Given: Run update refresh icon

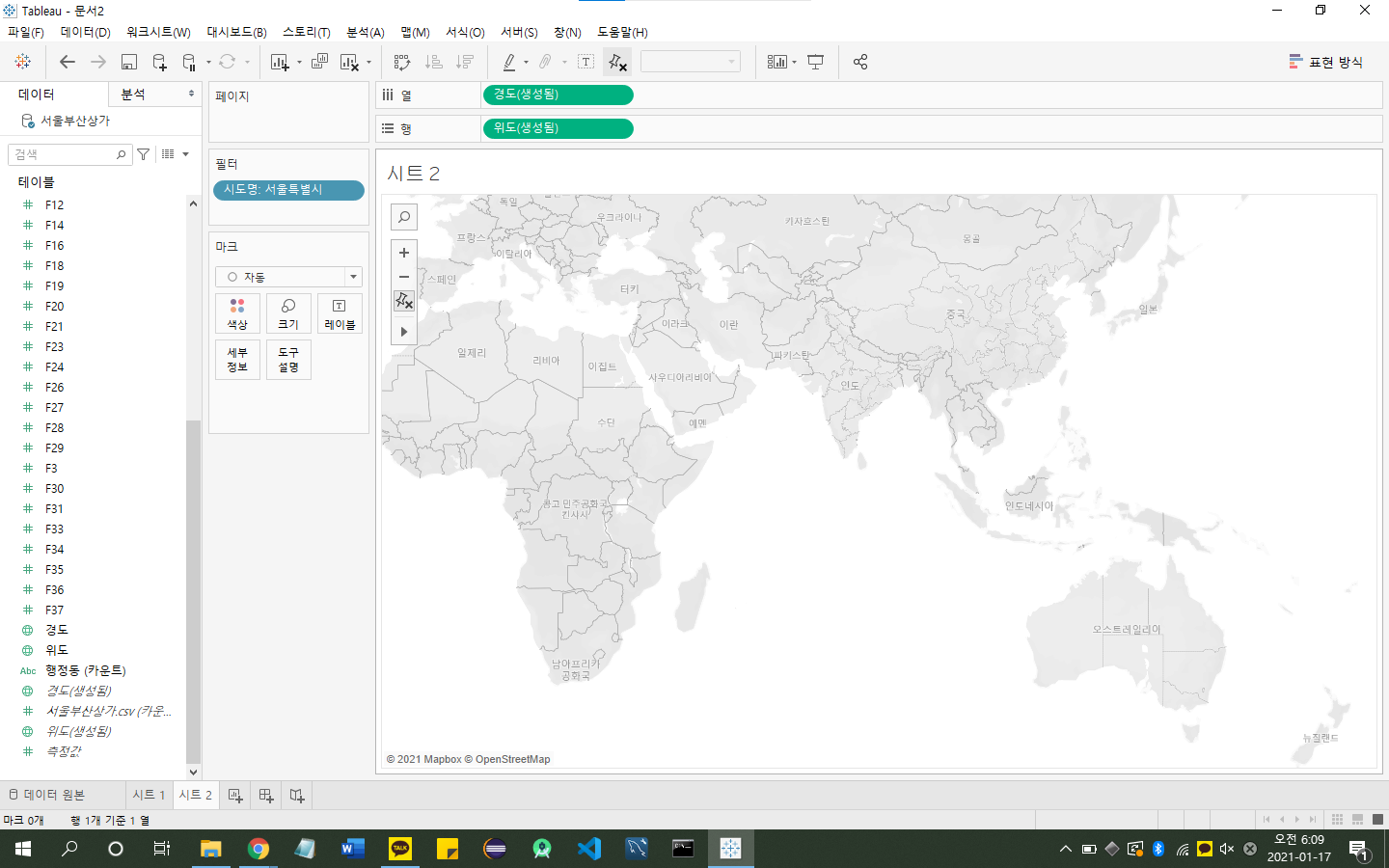Looking at the screenshot, I should coord(228,62).
